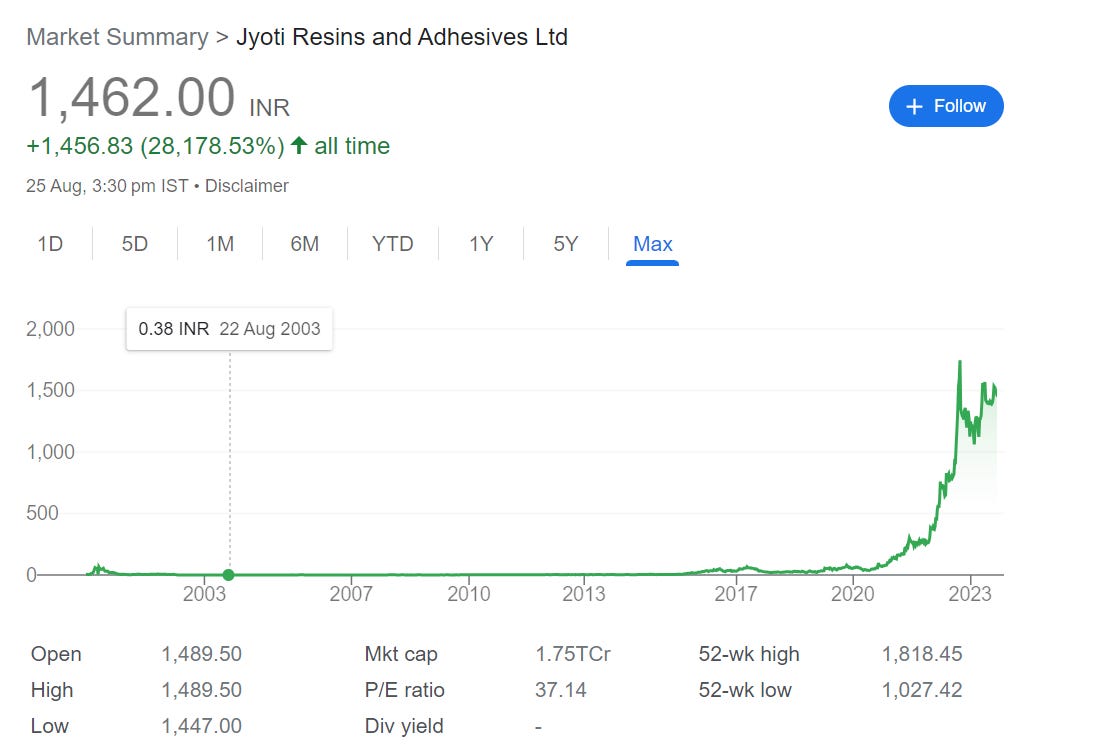Click the 2010 x-axis label
This screenshot has height=753, width=1095.
469,594
